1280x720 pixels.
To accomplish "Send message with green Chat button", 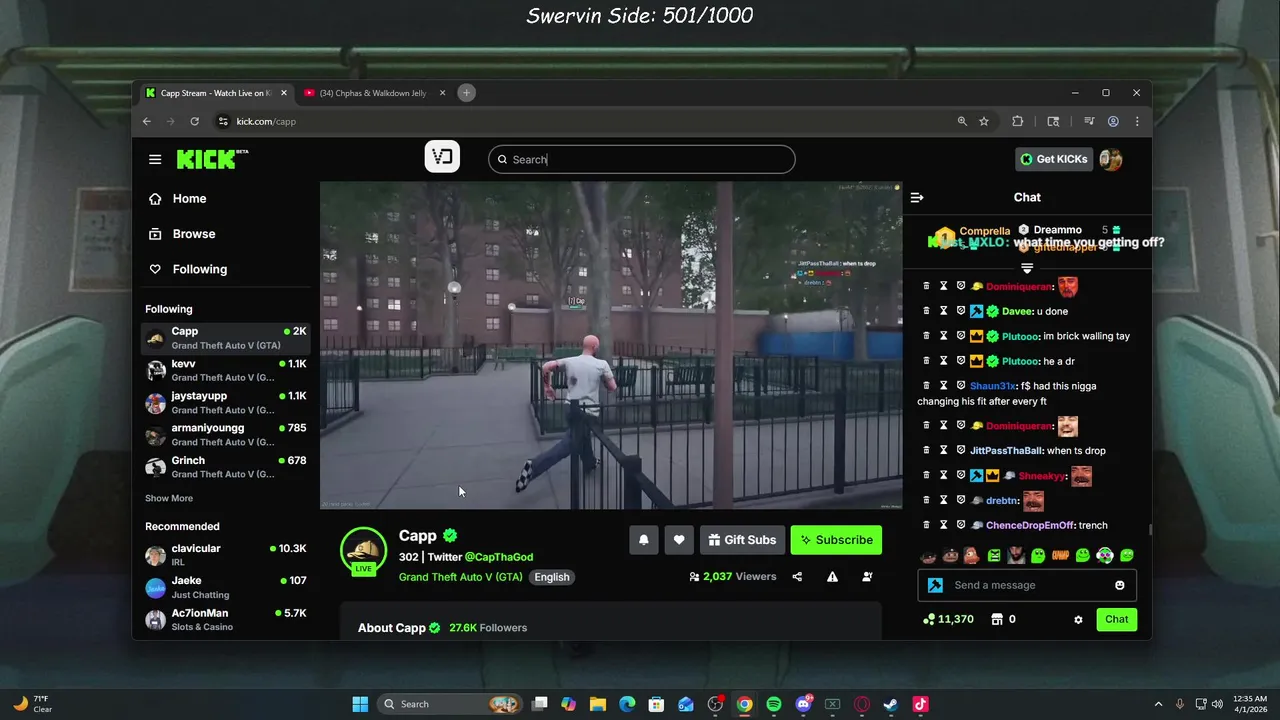I will (x=1116, y=619).
